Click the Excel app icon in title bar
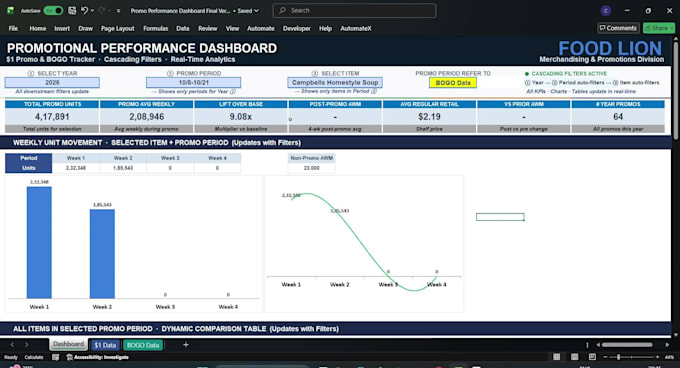This screenshot has width=680, height=368. [x=10, y=10]
